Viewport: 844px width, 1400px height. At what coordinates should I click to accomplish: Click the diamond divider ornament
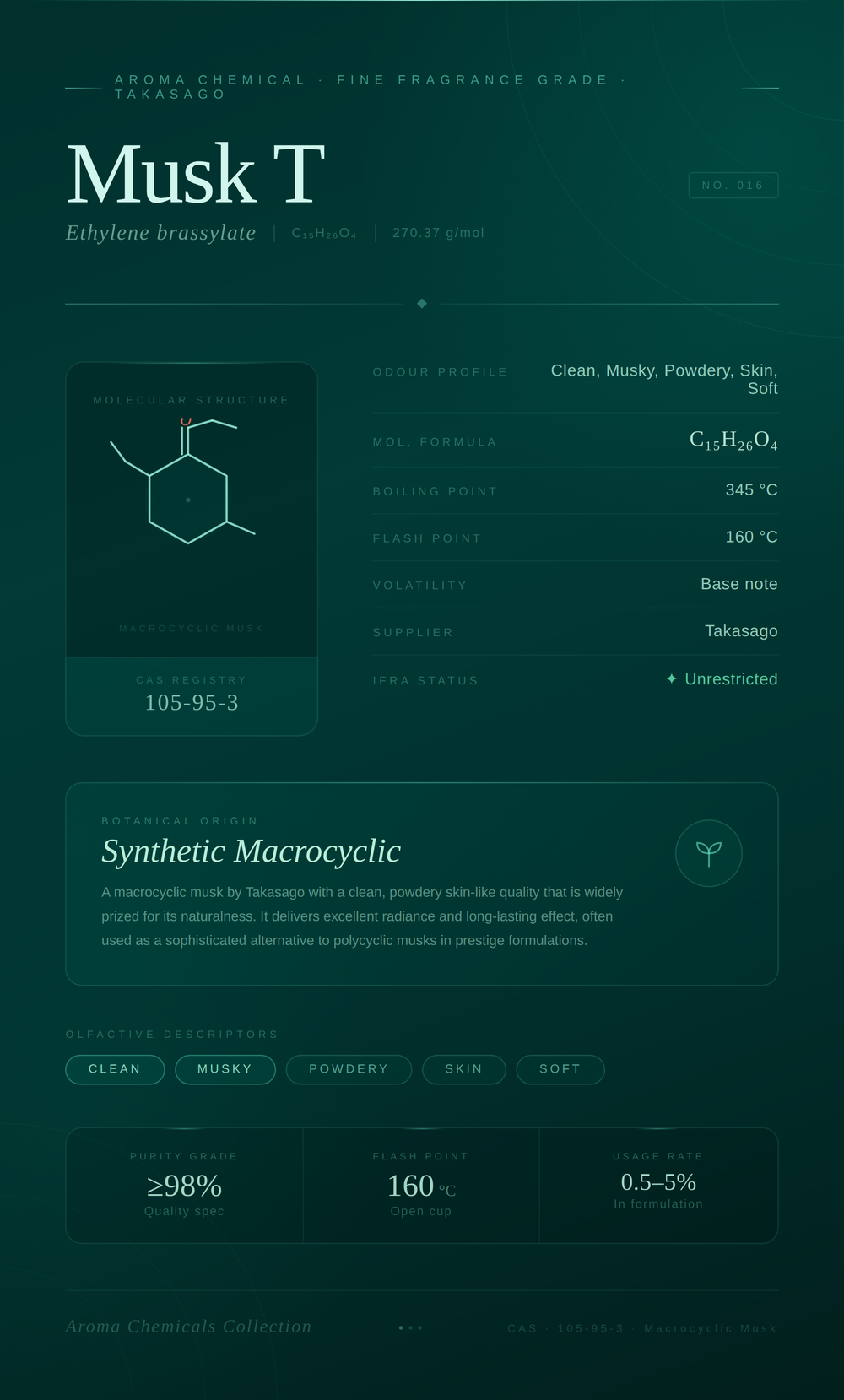(x=422, y=304)
